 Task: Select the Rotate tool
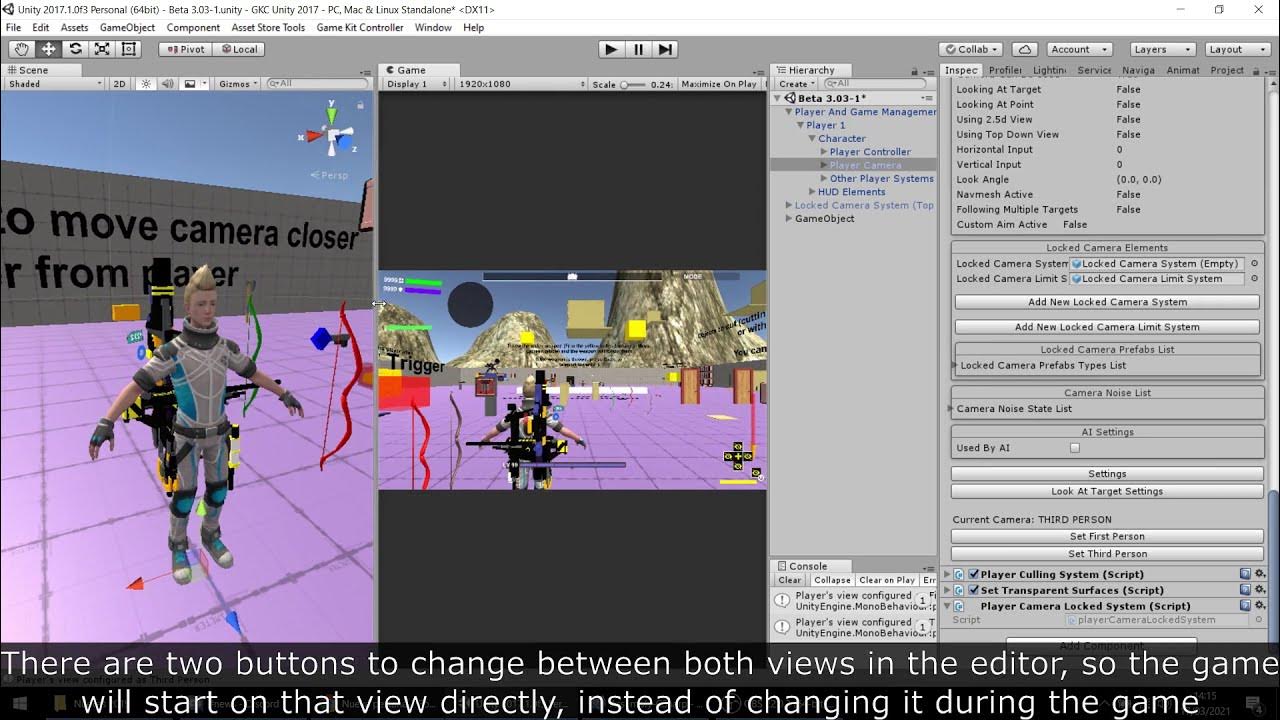pyautogui.click(x=75, y=49)
